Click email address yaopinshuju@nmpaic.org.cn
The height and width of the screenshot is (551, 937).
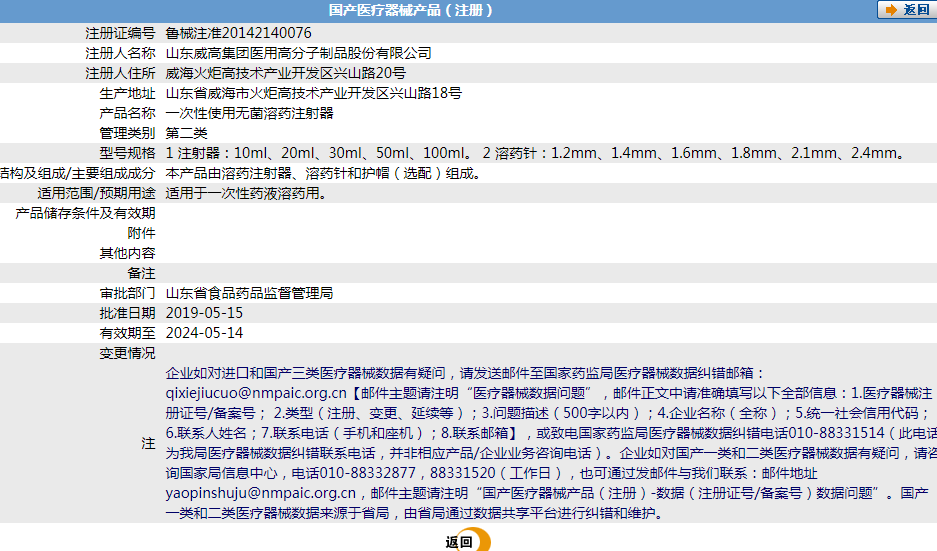261,493
